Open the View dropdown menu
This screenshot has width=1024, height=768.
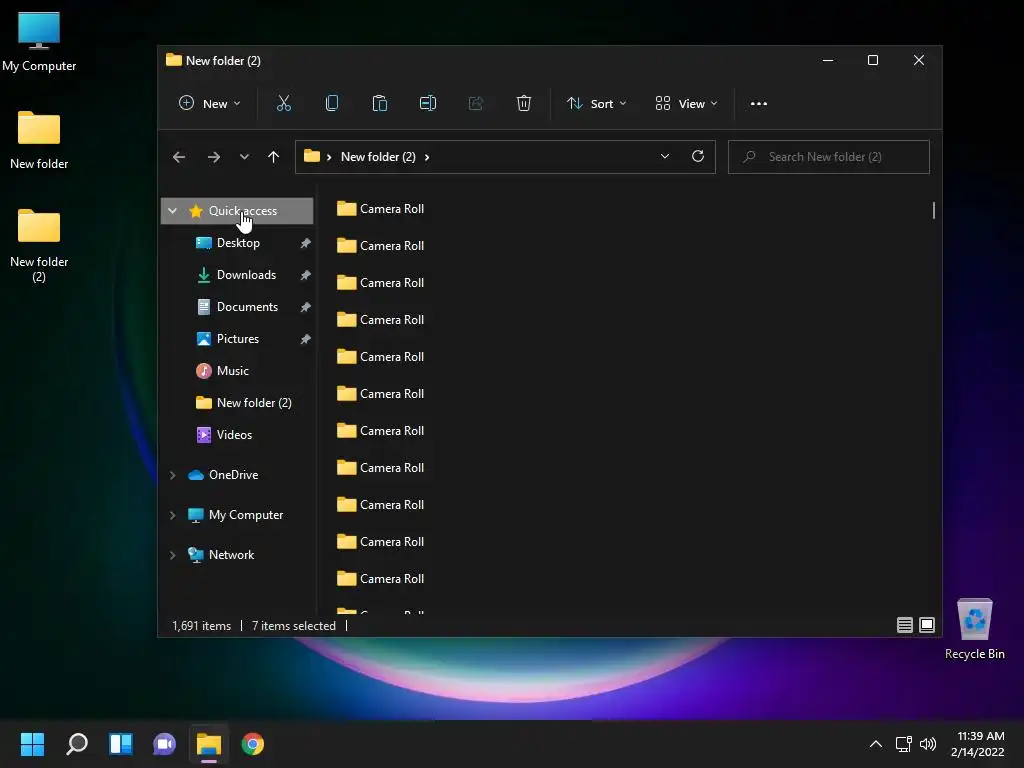click(686, 103)
